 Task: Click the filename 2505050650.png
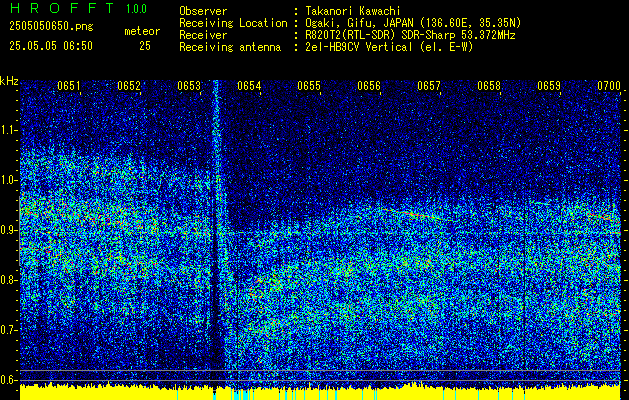pyautogui.click(x=51, y=26)
